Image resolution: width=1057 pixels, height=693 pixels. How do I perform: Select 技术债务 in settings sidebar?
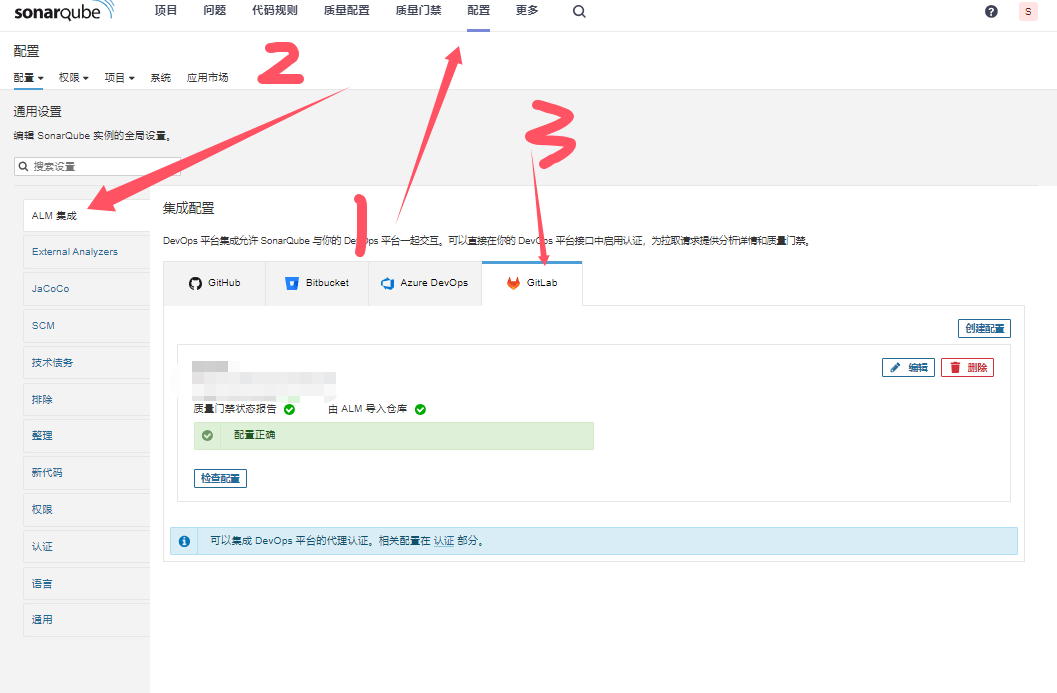coord(87,363)
